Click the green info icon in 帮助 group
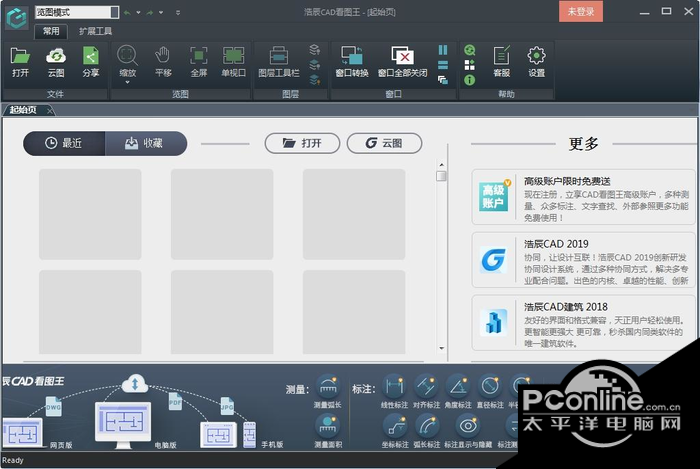Screen dimensions: 700x469 tap(470, 80)
